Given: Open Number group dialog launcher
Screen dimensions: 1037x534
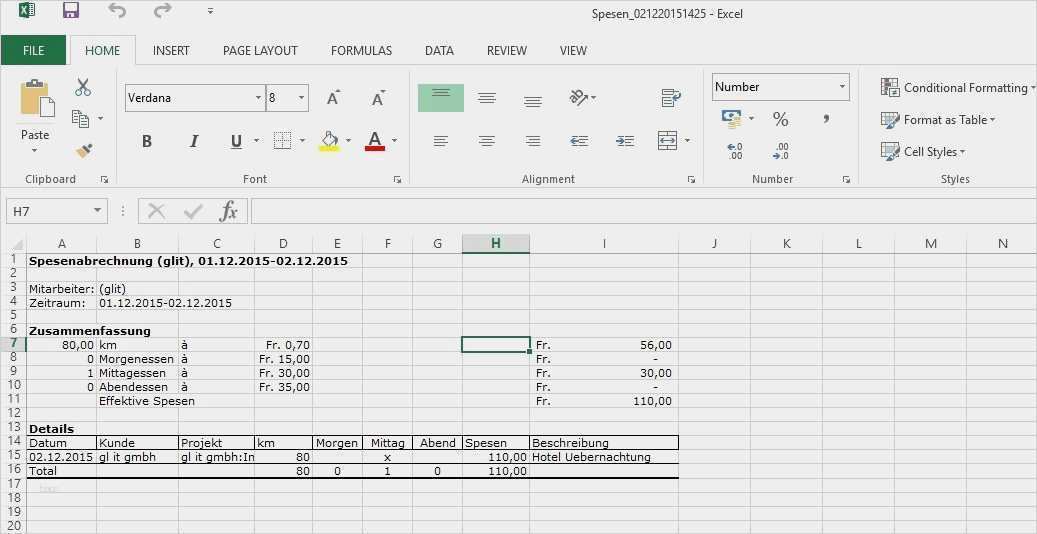Looking at the screenshot, I should [846, 179].
